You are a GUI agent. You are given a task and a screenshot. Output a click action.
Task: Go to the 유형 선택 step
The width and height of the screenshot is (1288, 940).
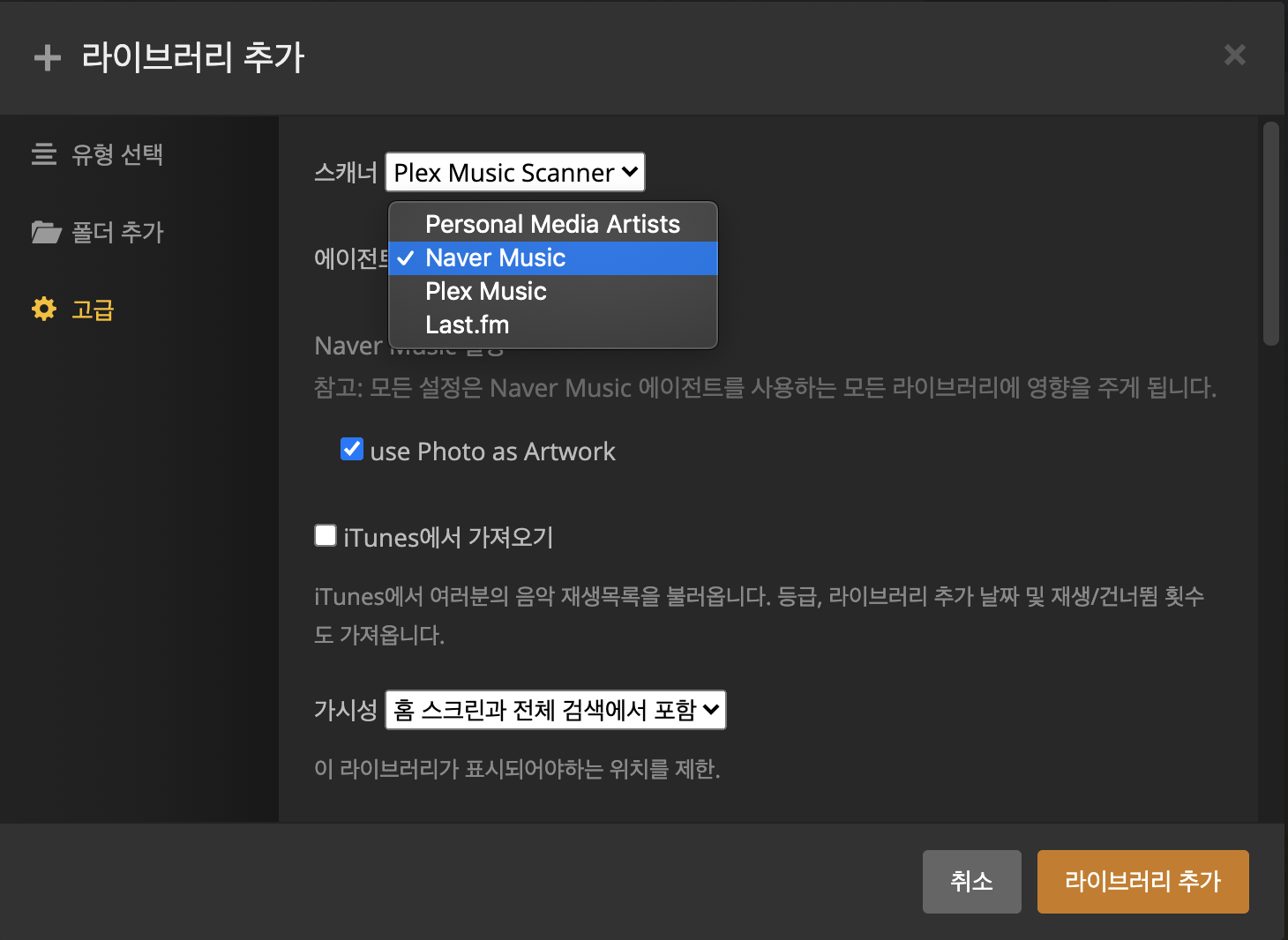pyautogui.click(x=117, y=154)
